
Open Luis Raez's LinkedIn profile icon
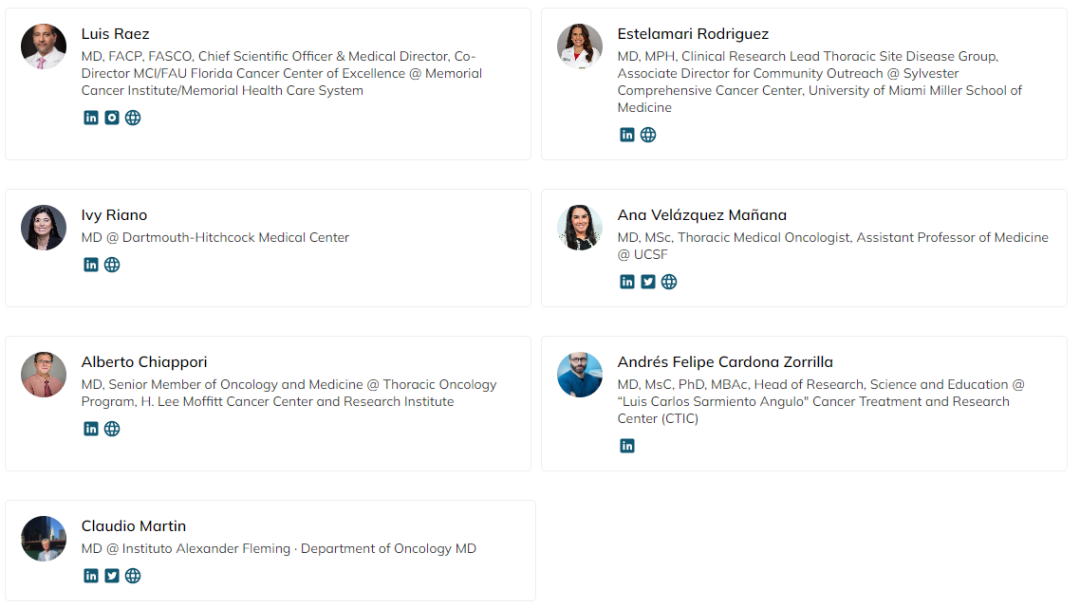tap(91, 118)
